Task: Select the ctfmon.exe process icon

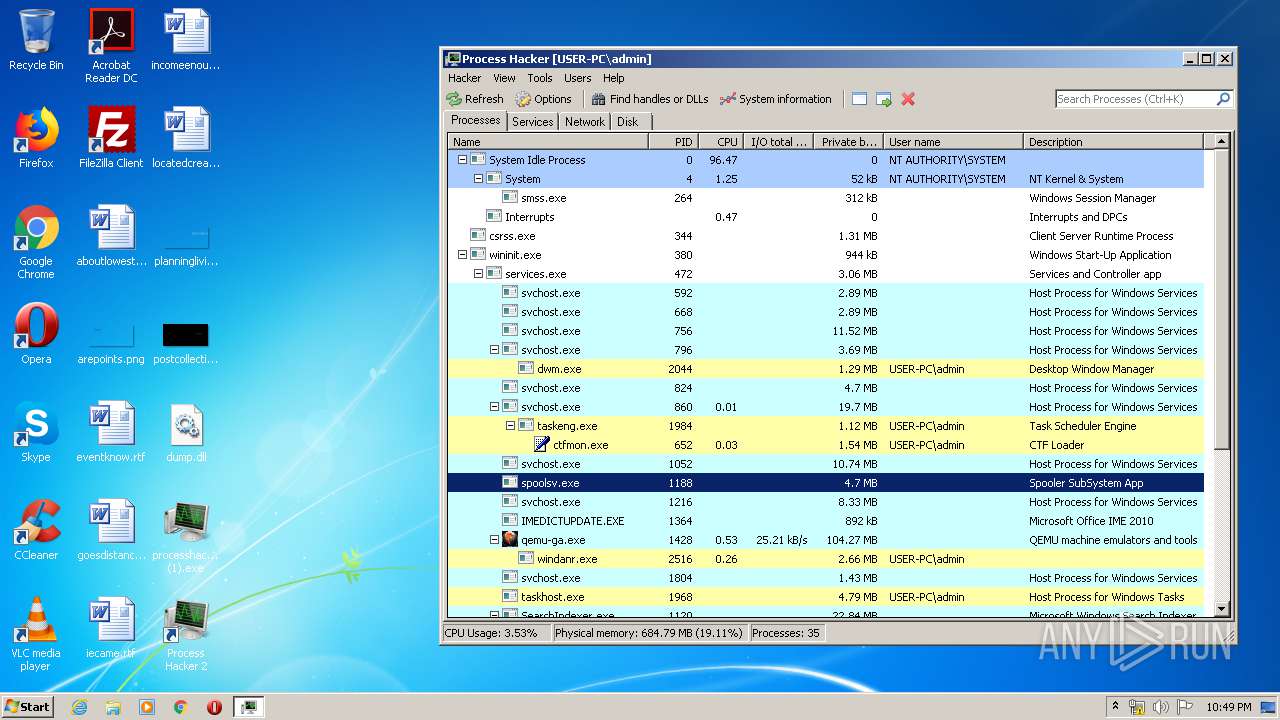Action: (542, 445)
